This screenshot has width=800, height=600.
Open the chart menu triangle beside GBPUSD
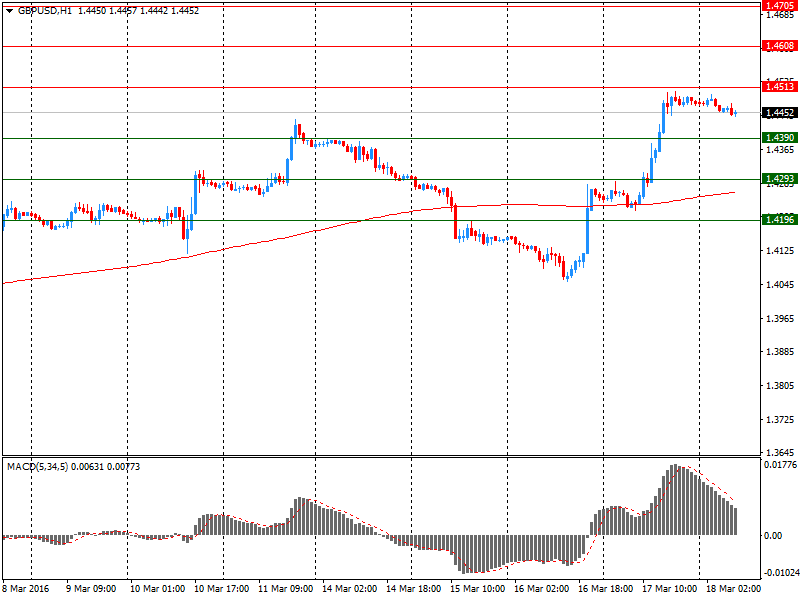tap(9, 11)
